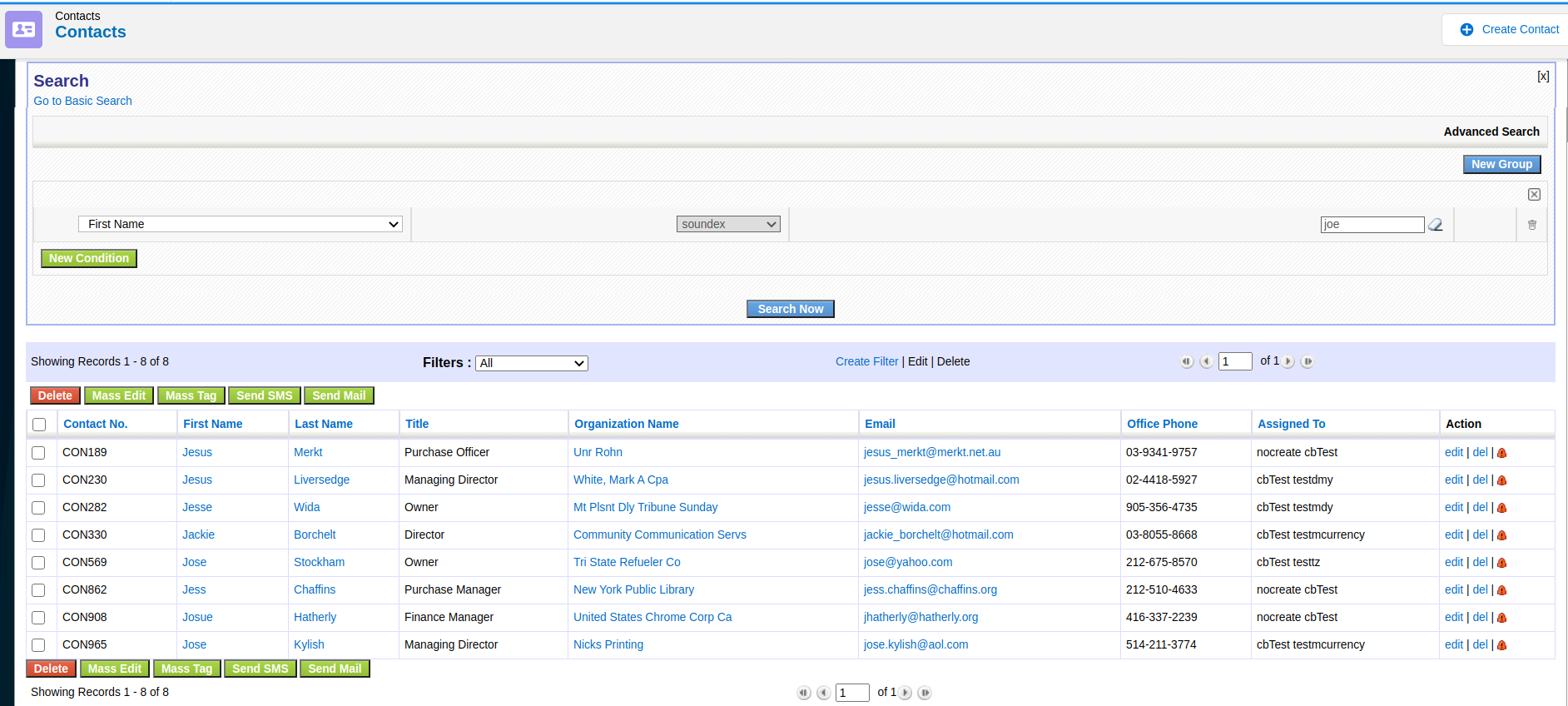Click the Contacts module icon
This screenshot has height=706, width=1568.
23,30
